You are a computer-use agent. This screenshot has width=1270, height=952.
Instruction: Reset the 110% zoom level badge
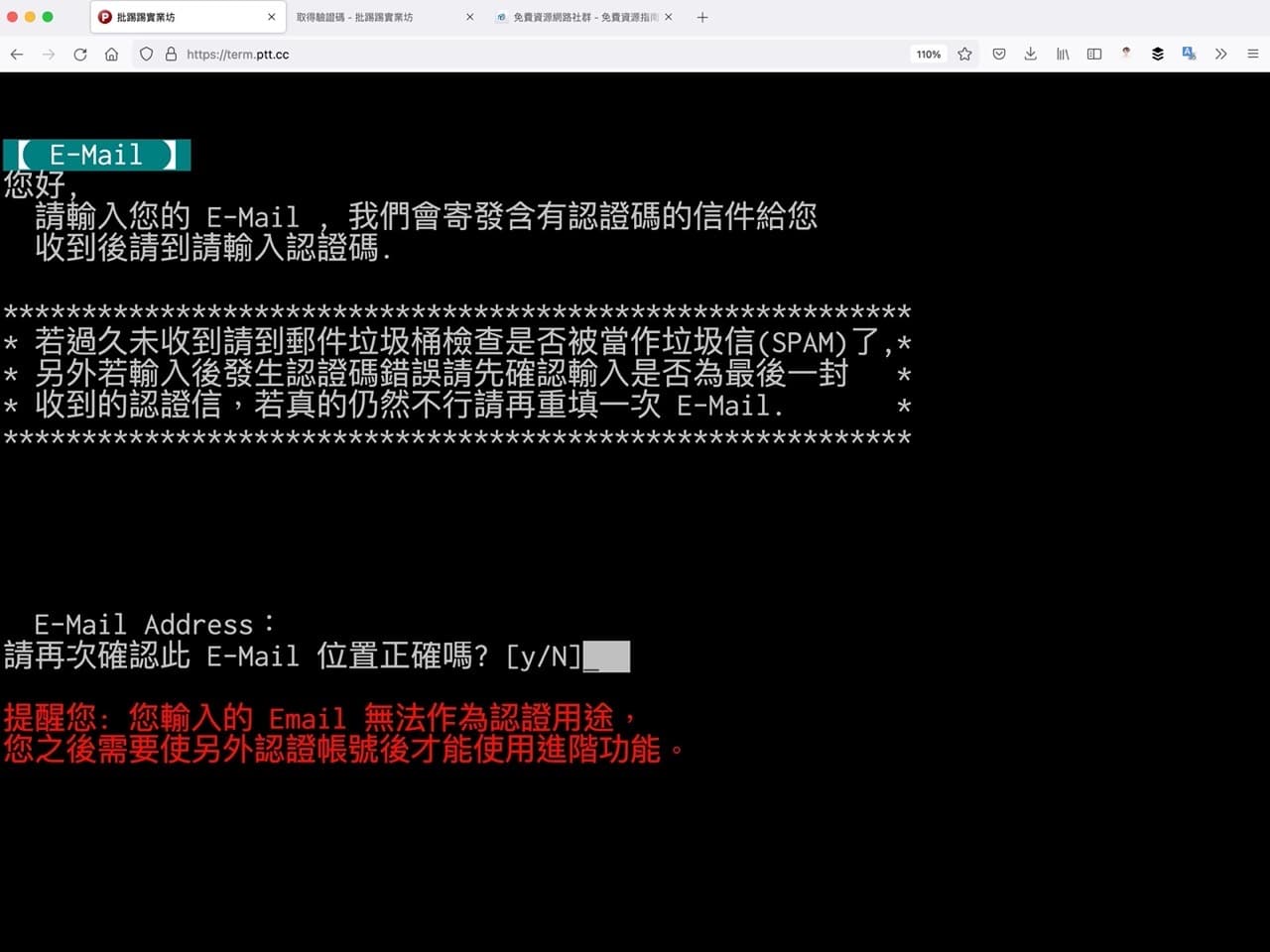pyautogui.click(x=929, y=55)
